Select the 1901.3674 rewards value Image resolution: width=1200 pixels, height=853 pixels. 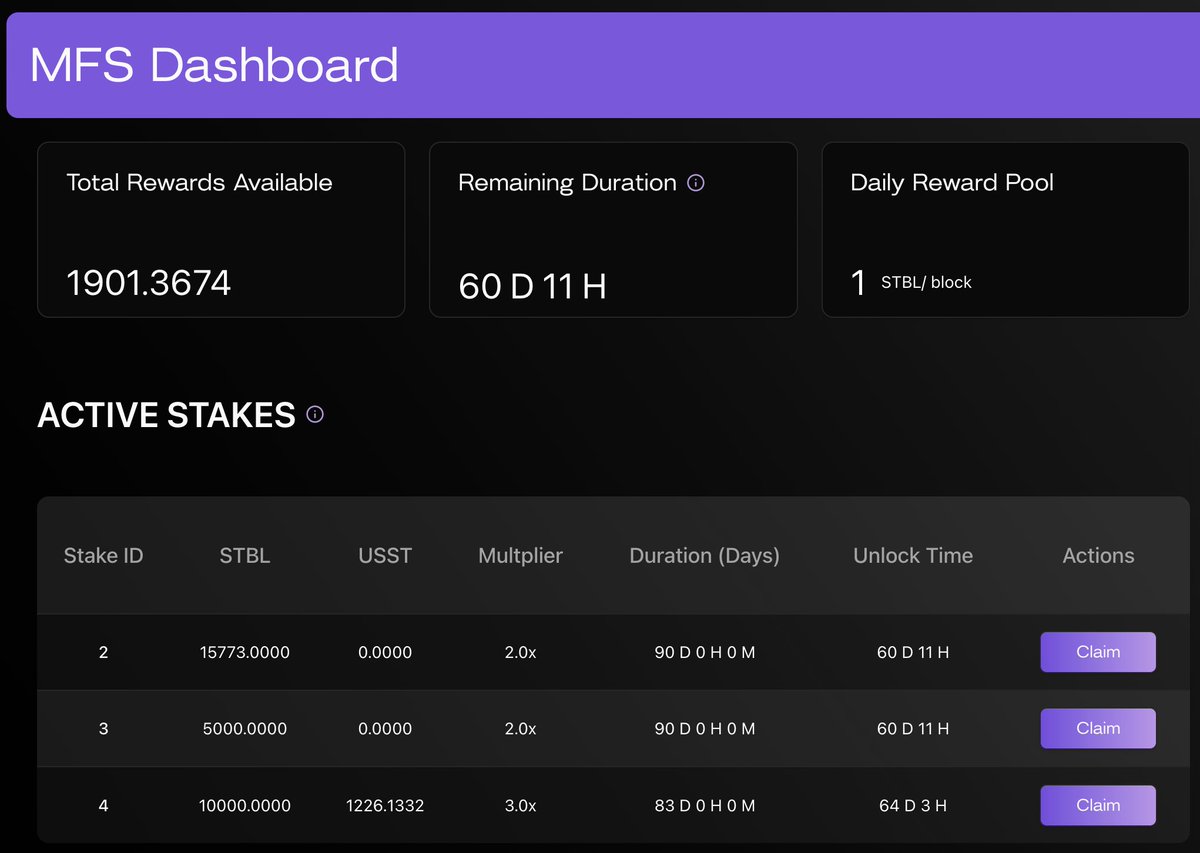pyautogui.click(x=149, y=283)
